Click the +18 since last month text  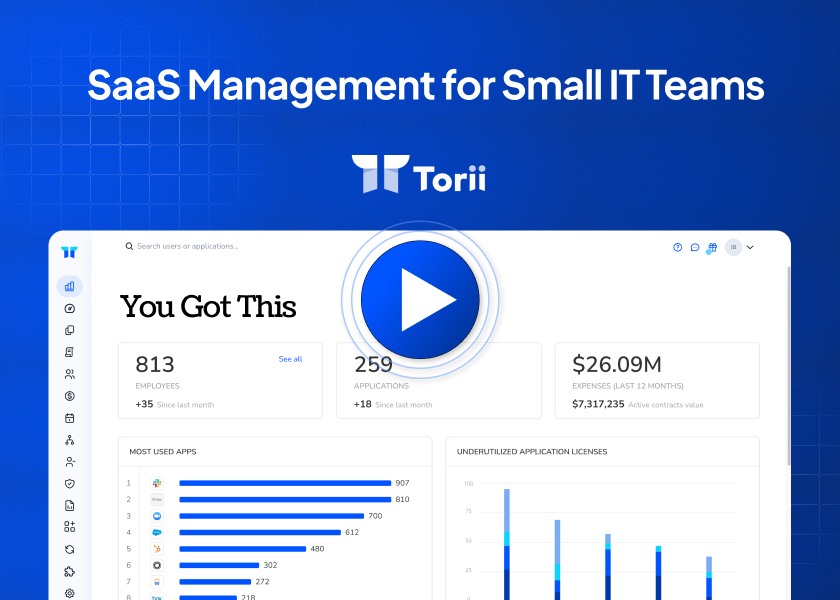click(x=393, y=404)
